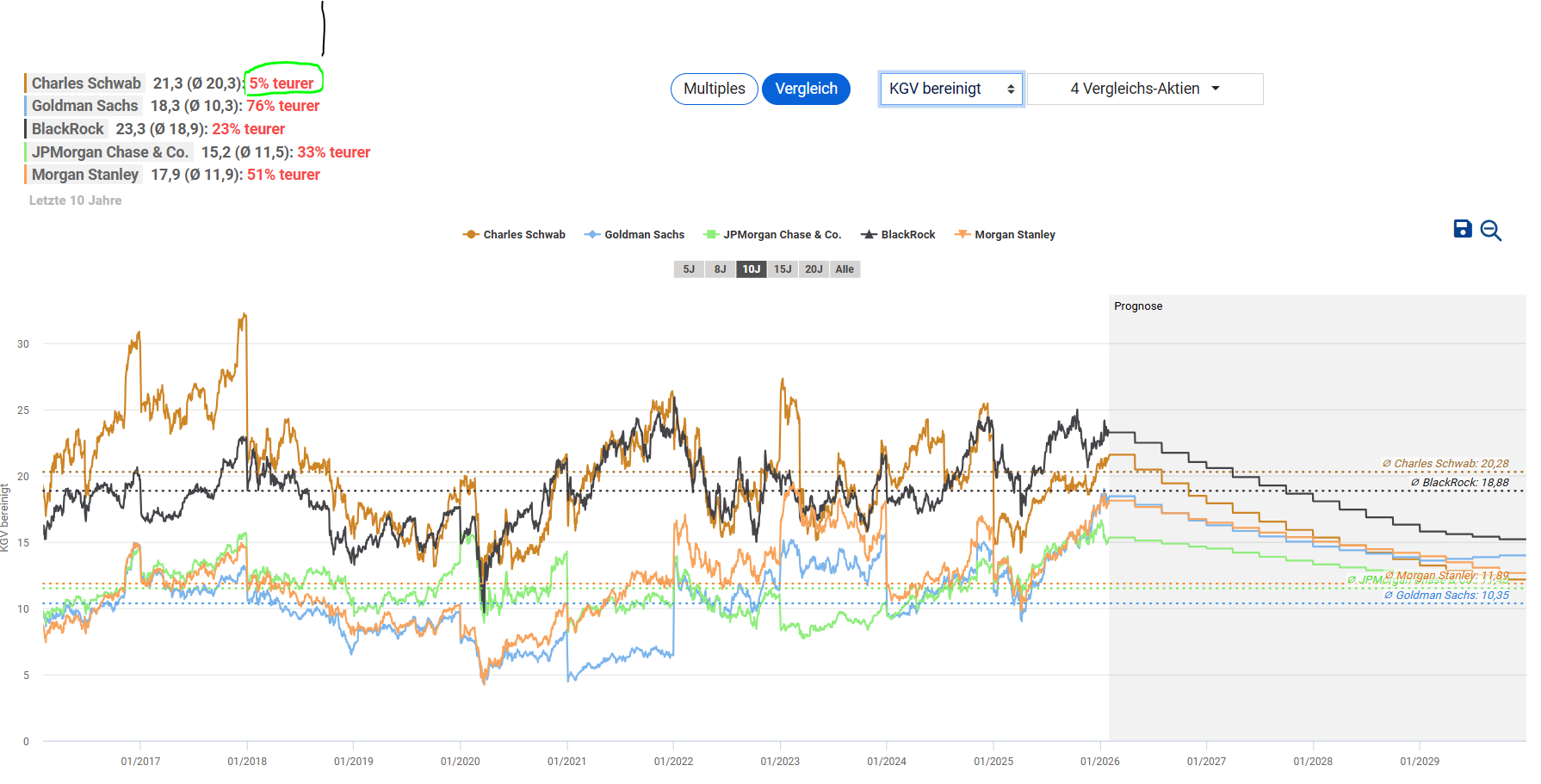
Task: Click the JPMorgan Chase & Co. summary label
Action: click(109, 152)
